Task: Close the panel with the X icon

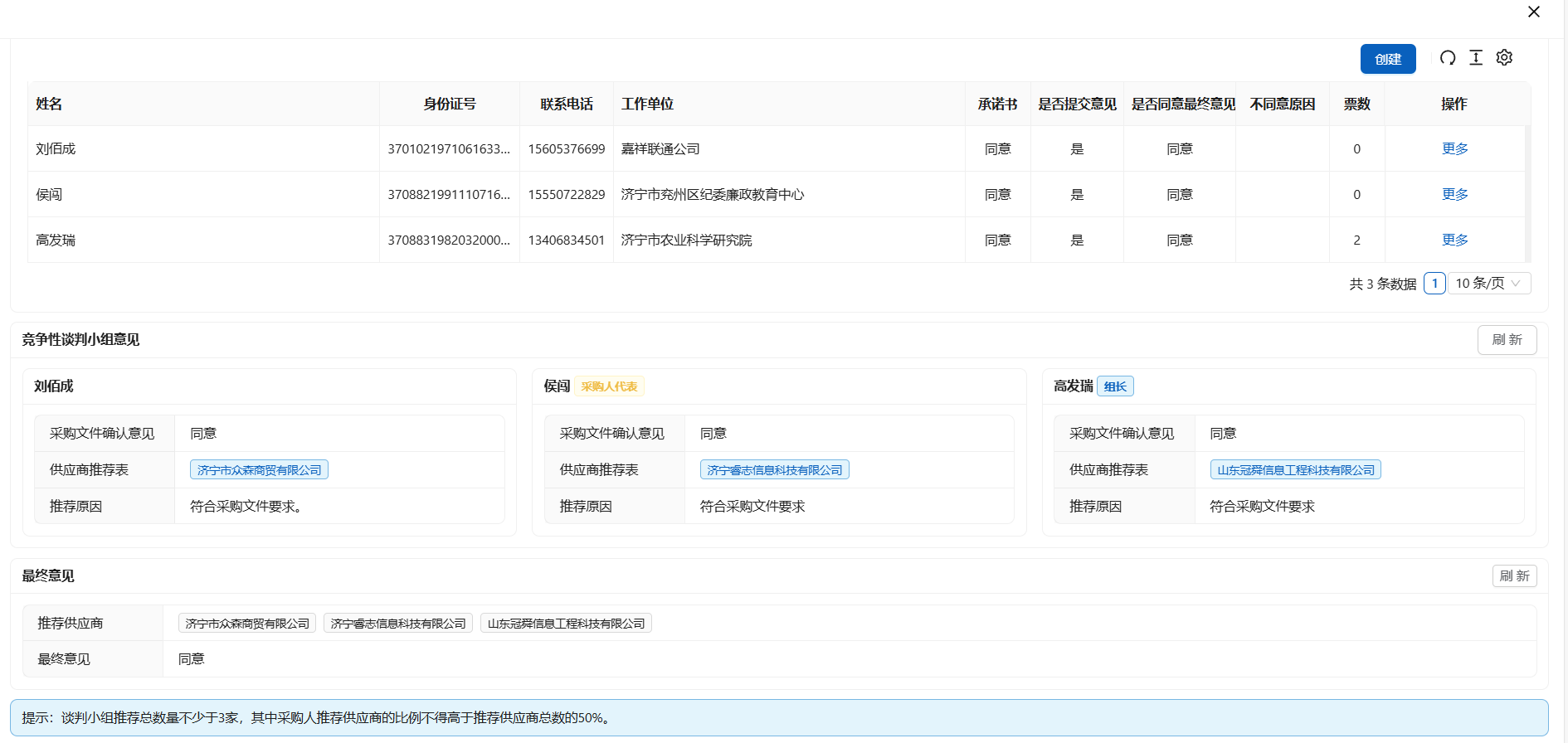Action: tap(1534, 12)
